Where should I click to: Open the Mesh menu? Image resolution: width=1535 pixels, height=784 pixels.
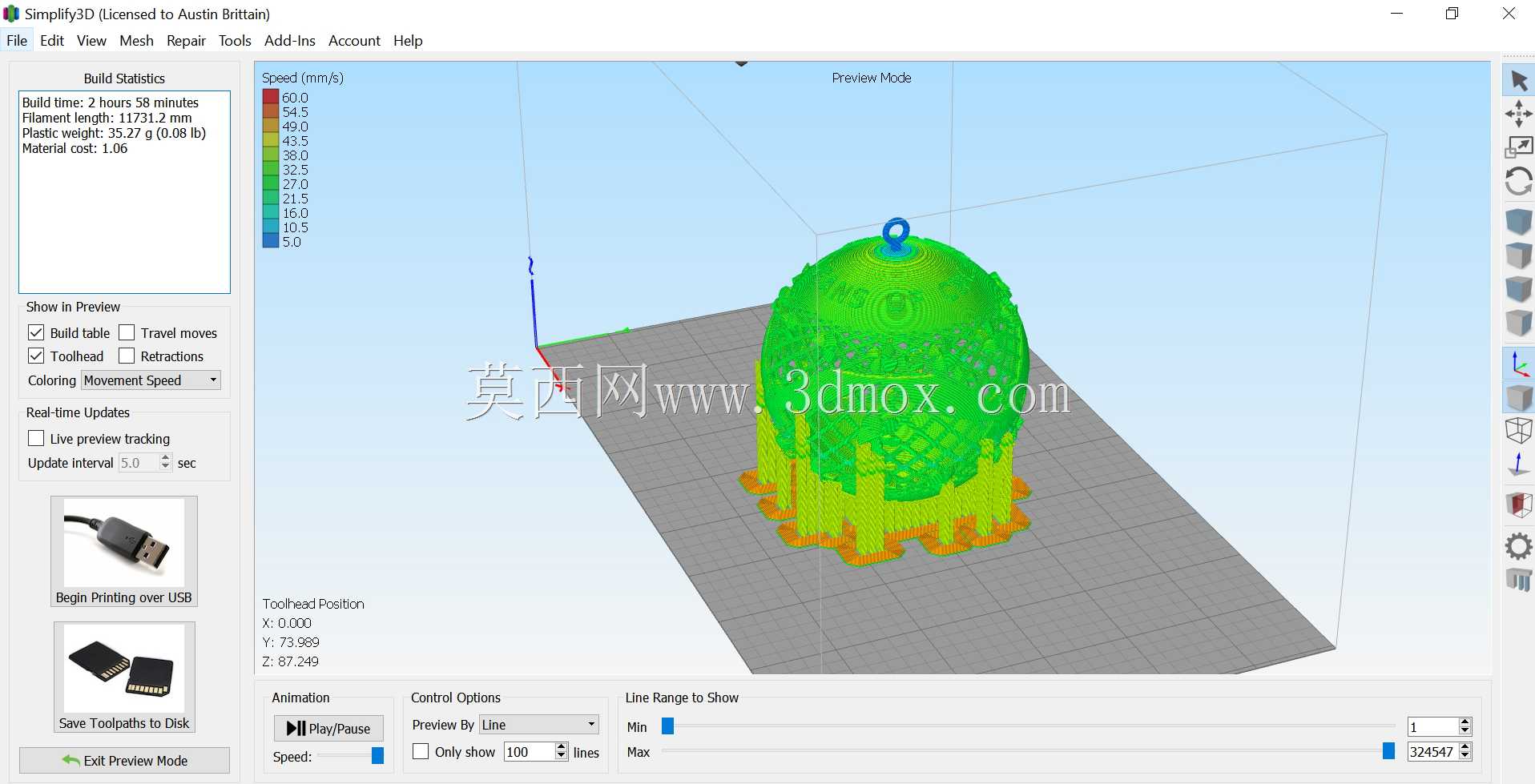[136, 41]
